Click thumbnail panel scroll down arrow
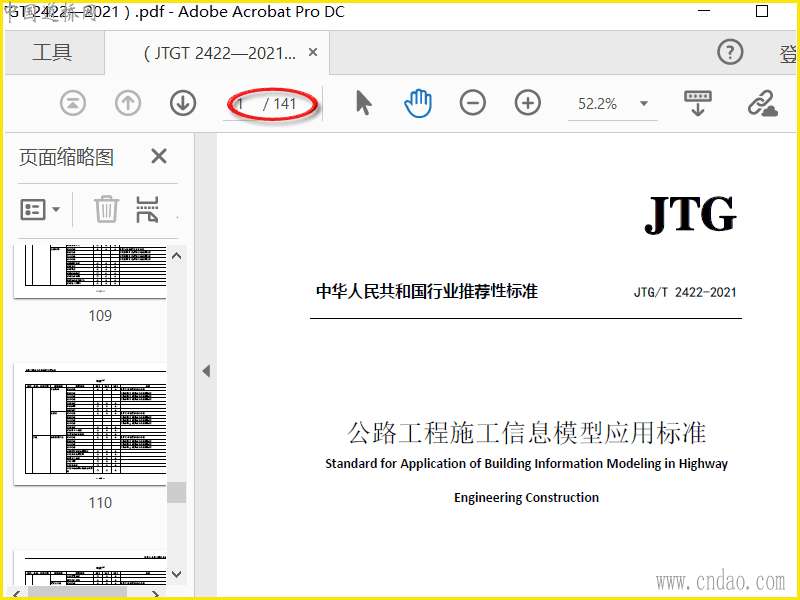This screenshot has height=600, width=800. point(177,574)
